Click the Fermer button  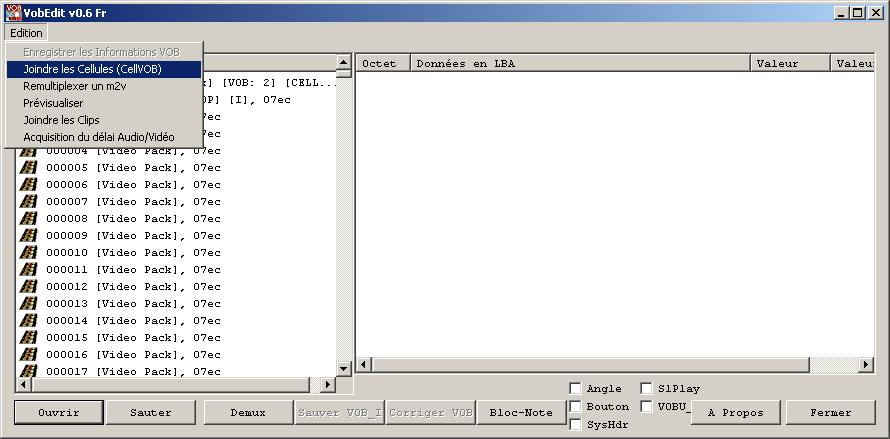(830, 412)
